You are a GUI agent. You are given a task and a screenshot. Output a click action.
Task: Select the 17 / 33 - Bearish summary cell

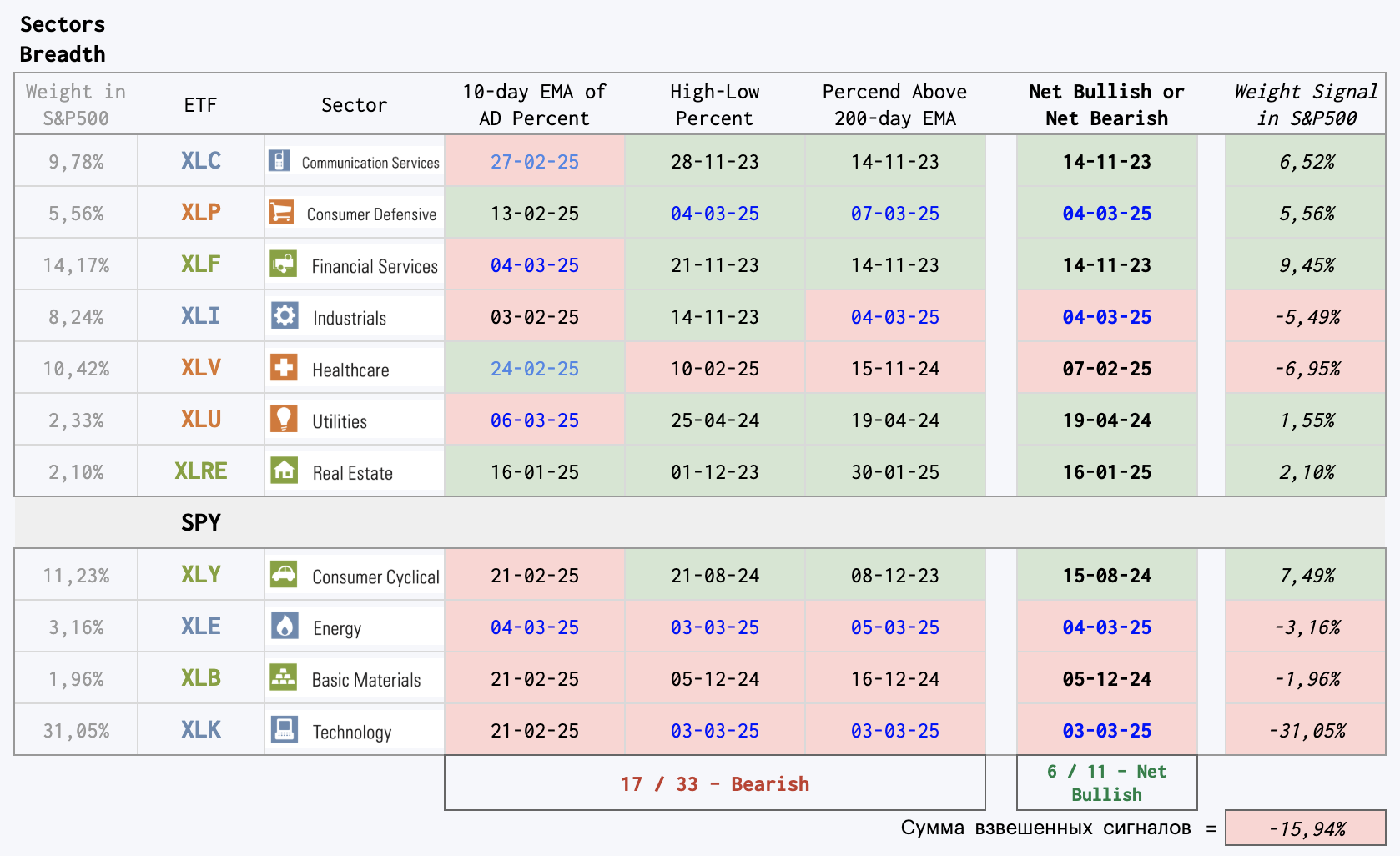tap(715, 783)
